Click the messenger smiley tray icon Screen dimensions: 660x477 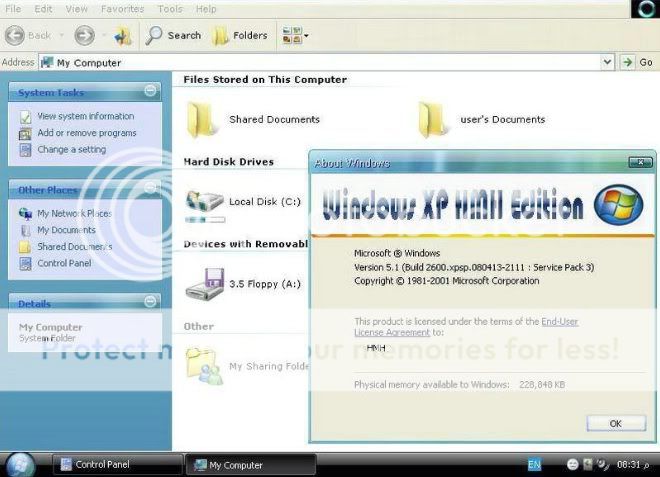[x=572, y=464]
